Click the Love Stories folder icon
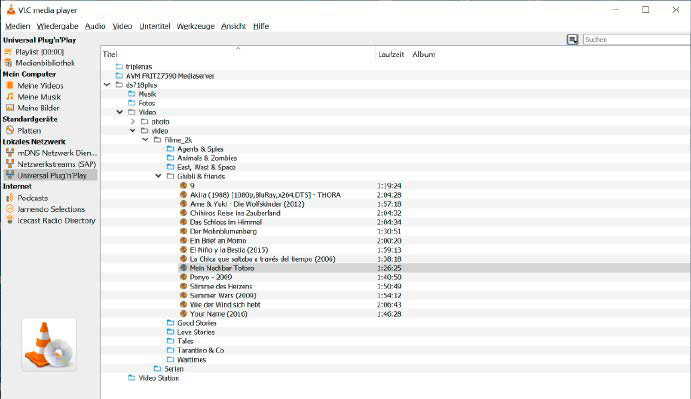Viewport: 691px width, 399px height. coord(171,332)
